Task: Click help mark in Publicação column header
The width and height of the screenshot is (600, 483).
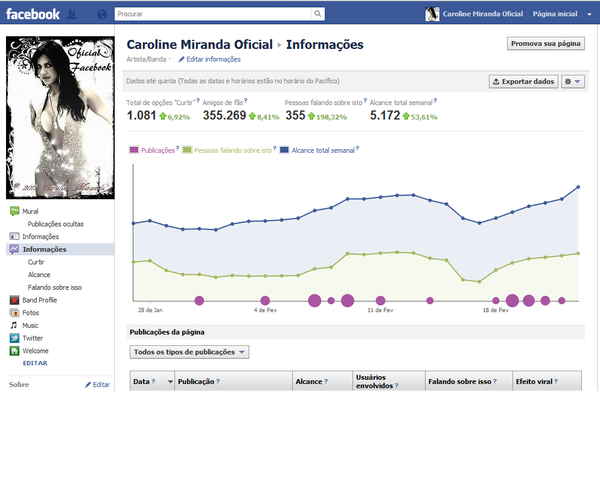Action: click(218, 381)
